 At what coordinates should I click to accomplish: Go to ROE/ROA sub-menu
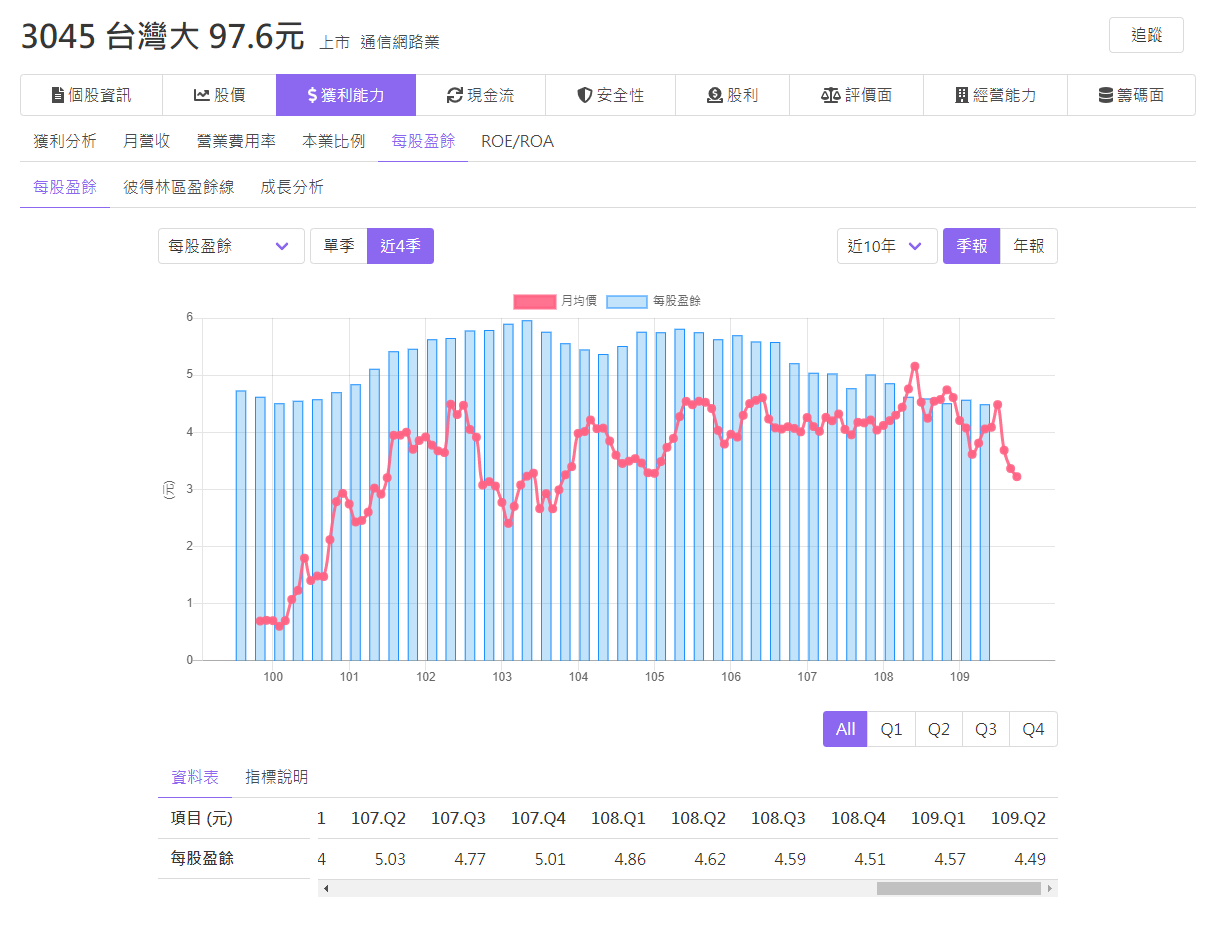coord(517,141)
